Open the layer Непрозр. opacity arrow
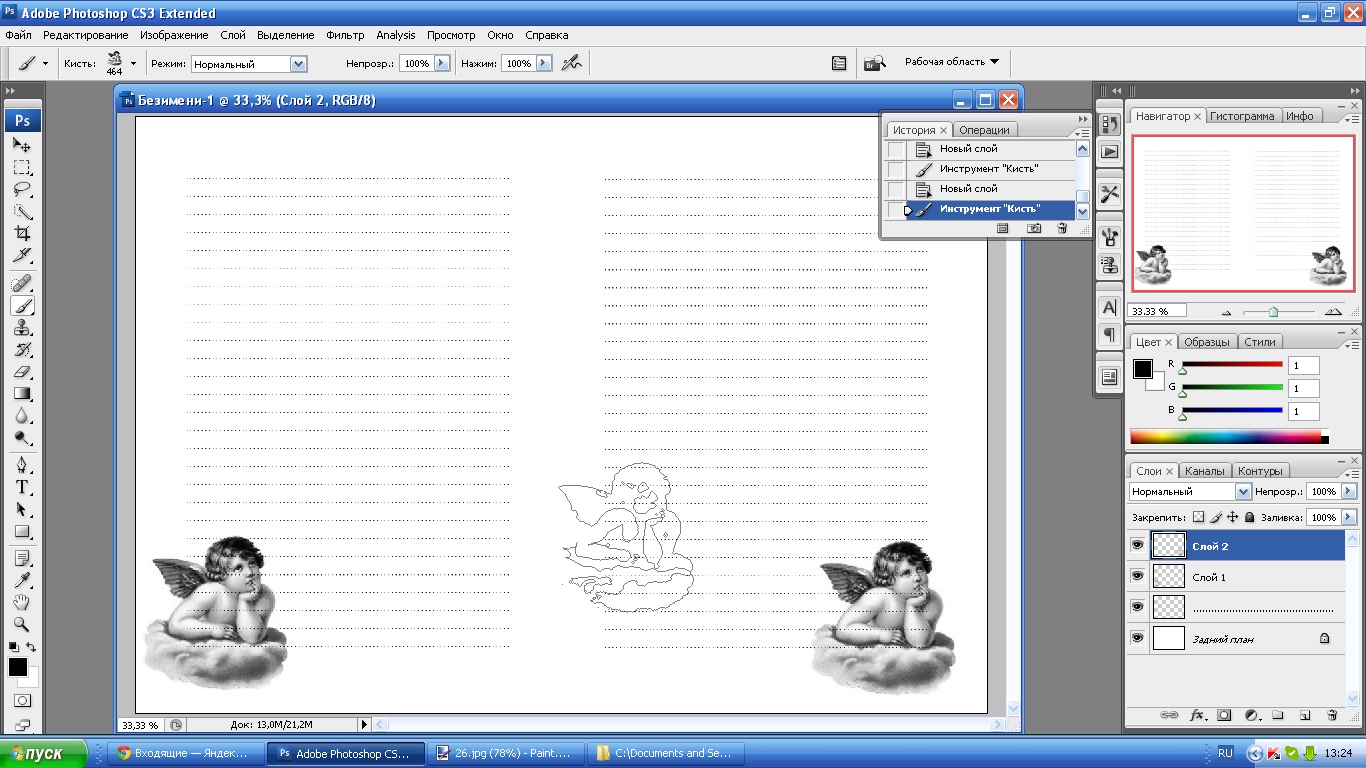The image size is (1366, 768). click(1350, 491)
